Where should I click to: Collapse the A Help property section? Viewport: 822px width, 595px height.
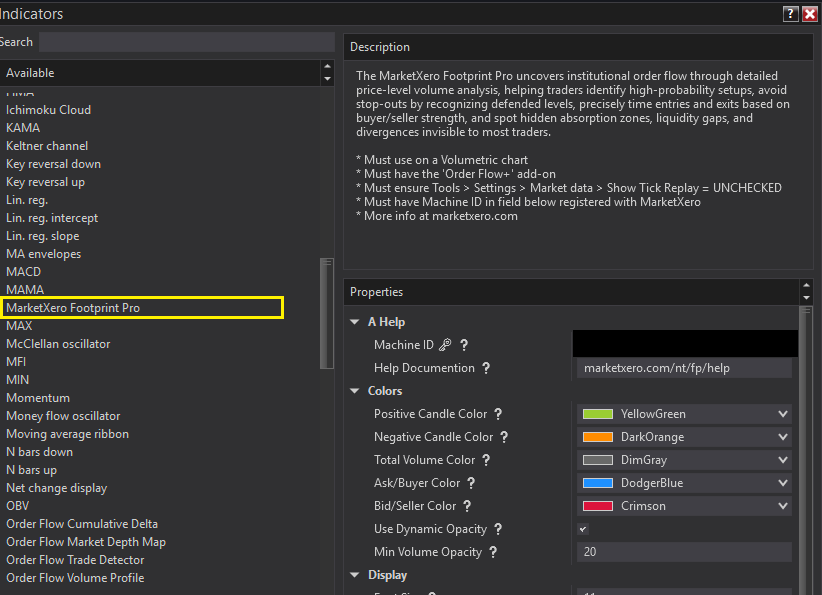point(355,322)
